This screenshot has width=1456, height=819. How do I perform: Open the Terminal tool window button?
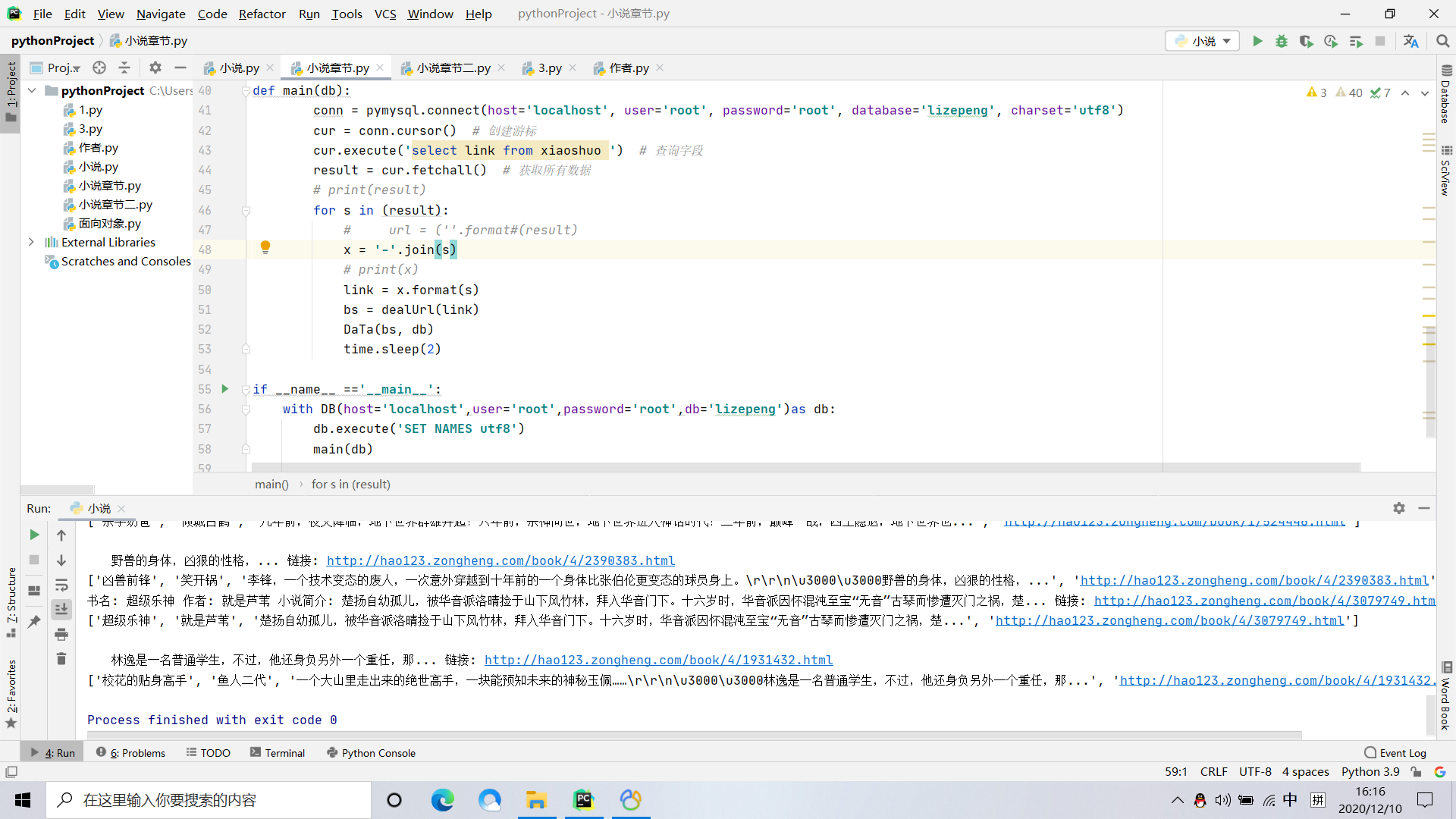click(x=278, y=752)
